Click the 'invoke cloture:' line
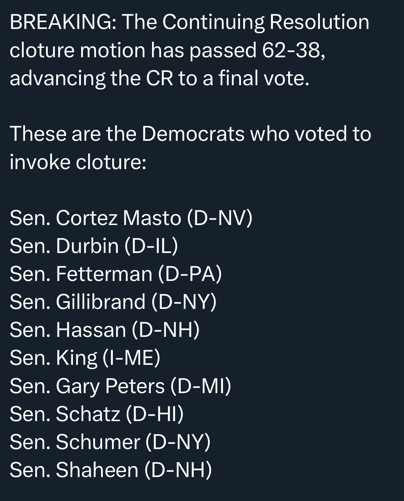This screenshot has width=404, height=501. pyautogui.click(x=78, y=163)
